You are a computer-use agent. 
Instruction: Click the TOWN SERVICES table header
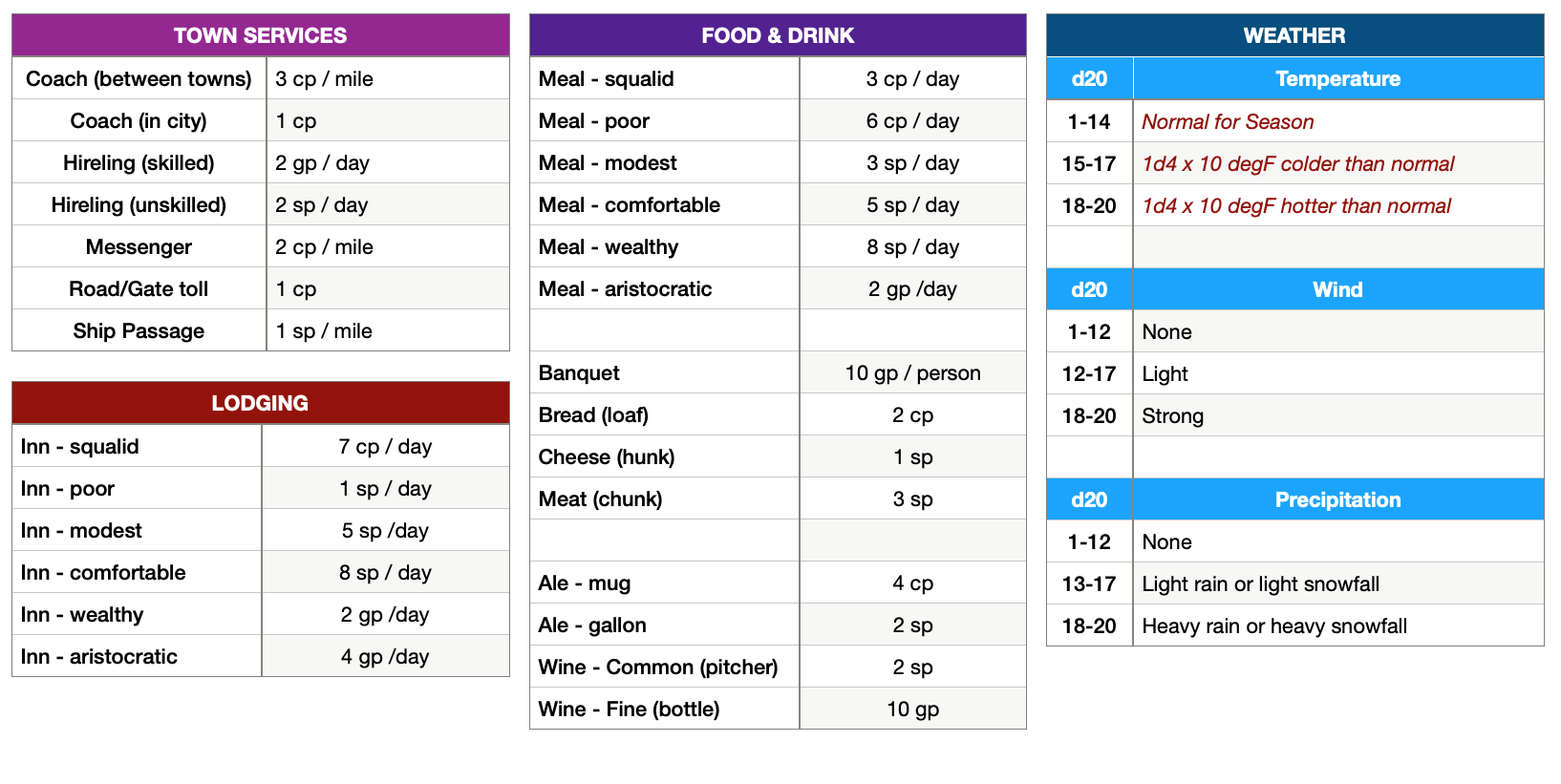260,35
